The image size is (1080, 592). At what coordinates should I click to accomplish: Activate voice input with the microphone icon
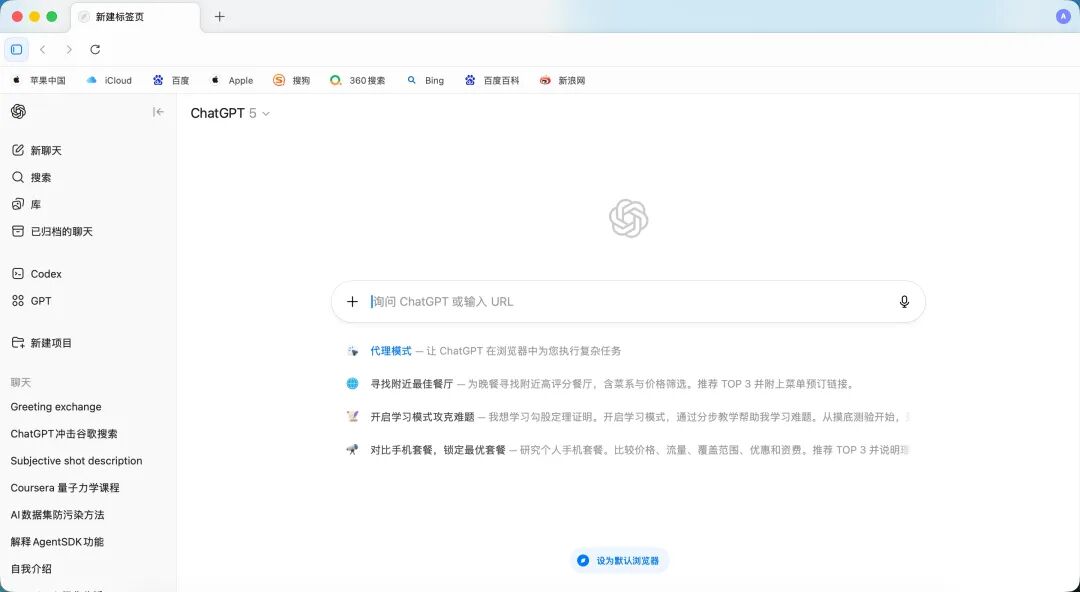(x=904, y=301)
